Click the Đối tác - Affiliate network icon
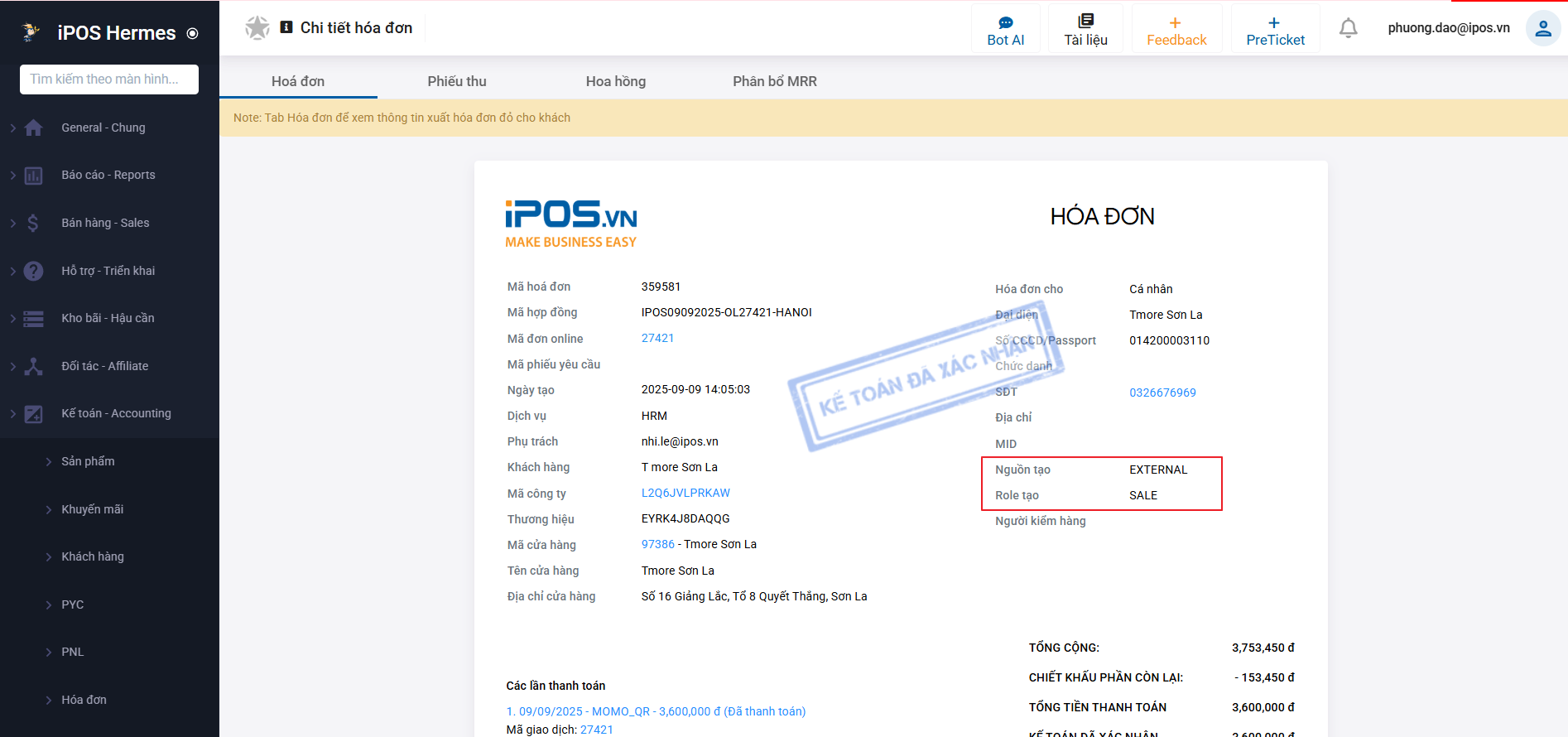1568x737 pixels. click(x=34, y=366)
